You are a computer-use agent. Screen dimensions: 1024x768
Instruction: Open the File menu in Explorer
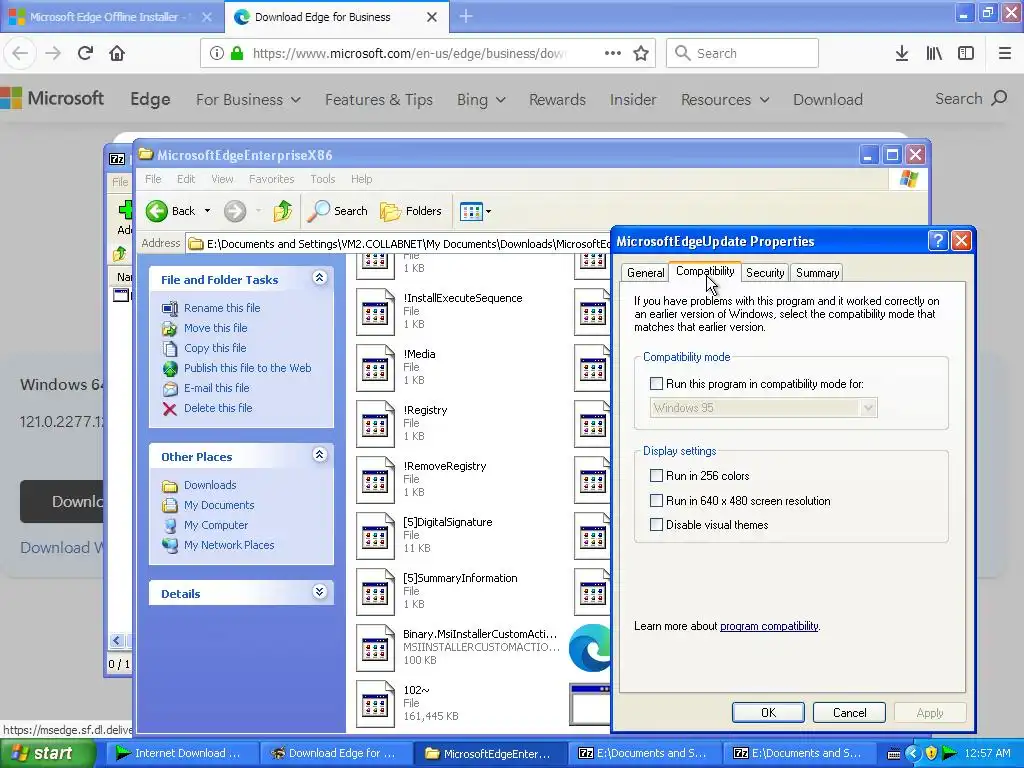point(153,179)
